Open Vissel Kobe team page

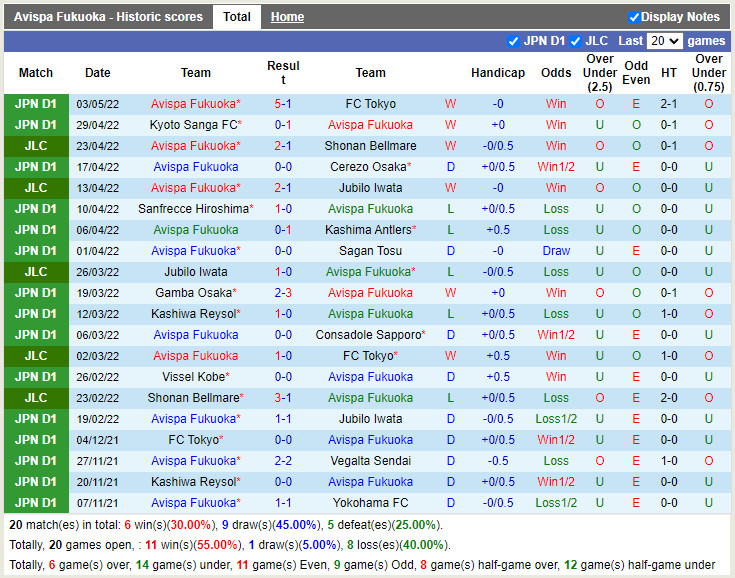(193, 377)
